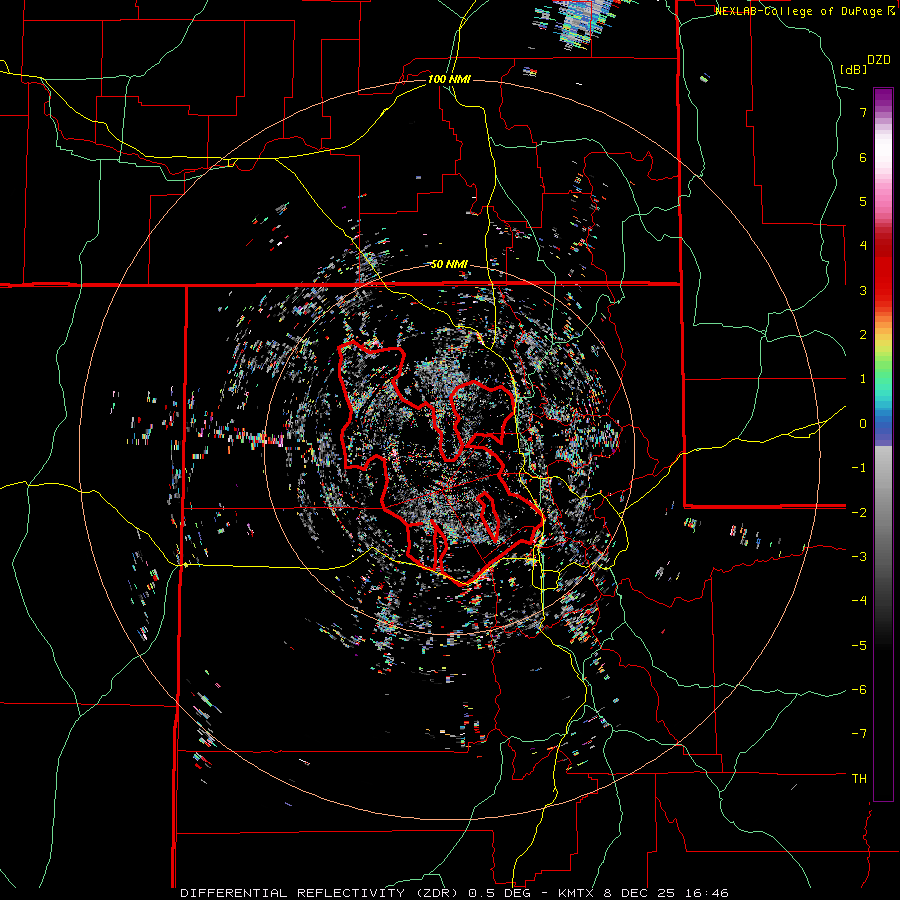Click the "KMTX" radar station identifier
This screenshot has width=900, height=900.
tap(577, 893)
